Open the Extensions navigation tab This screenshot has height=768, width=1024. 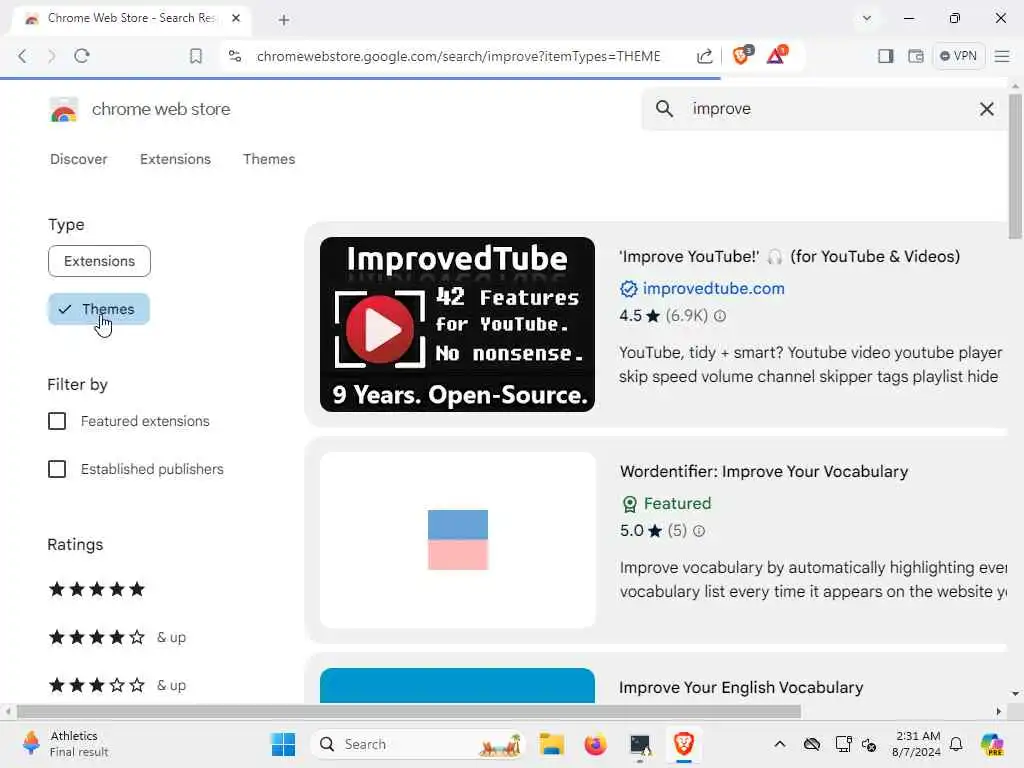(175, 159)
